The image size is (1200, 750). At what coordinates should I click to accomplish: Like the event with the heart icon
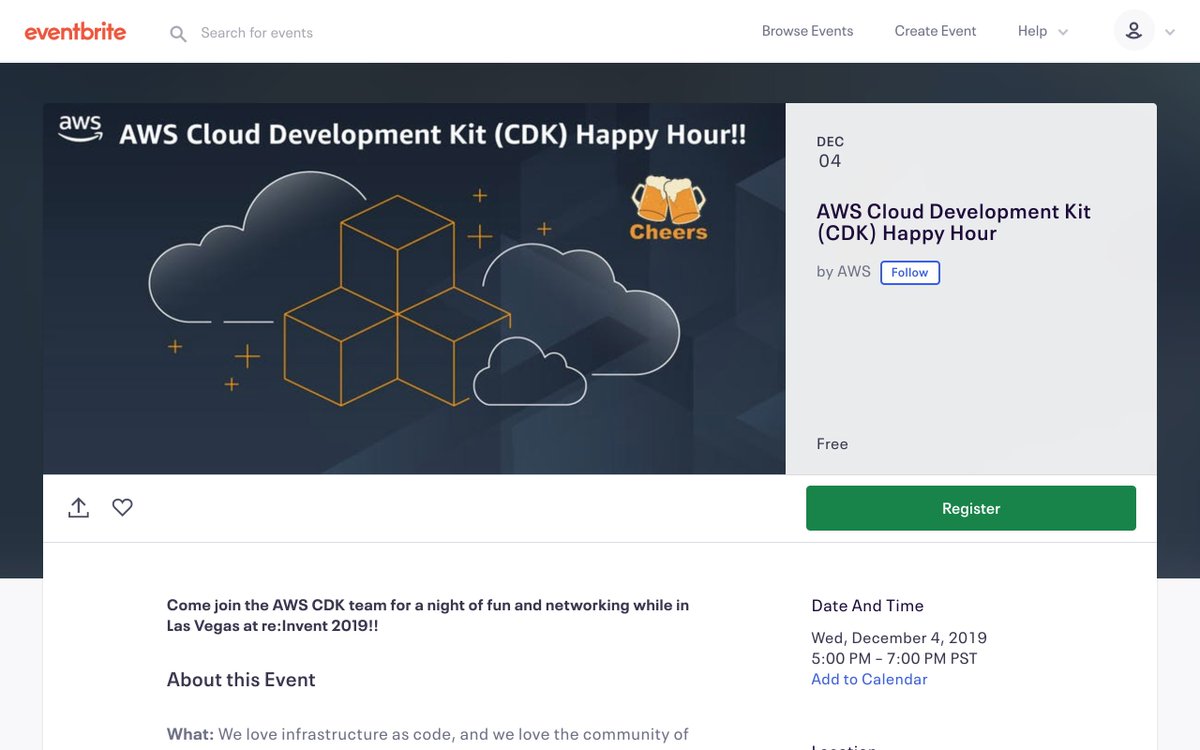[122, 507]
